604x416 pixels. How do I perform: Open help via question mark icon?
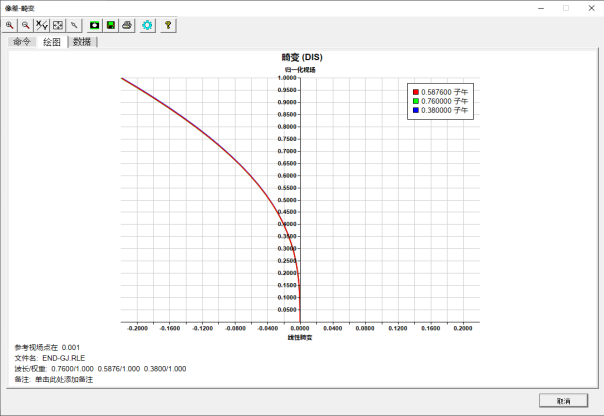(168, 25)
